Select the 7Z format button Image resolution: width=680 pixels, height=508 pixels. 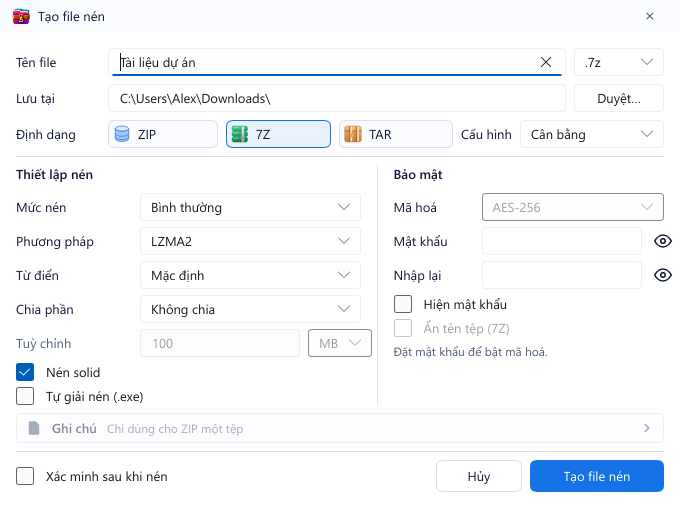[278, 134]
